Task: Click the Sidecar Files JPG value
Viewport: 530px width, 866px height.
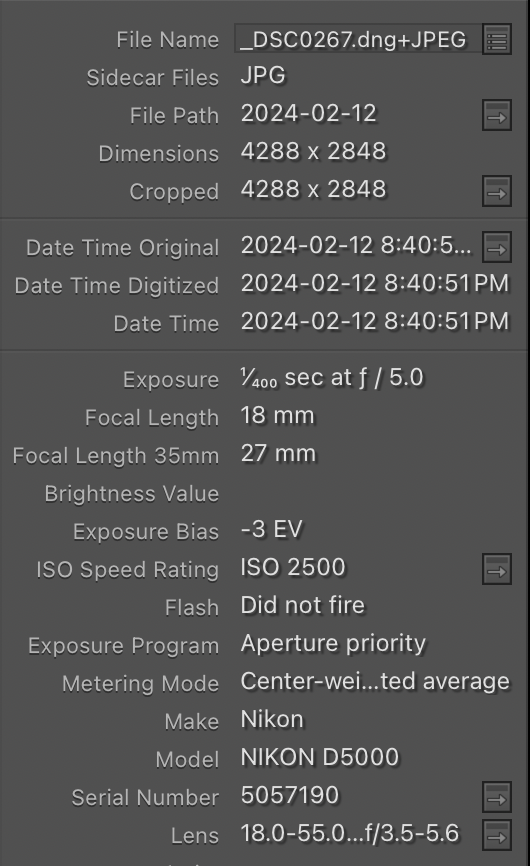Action: [263, 76]
